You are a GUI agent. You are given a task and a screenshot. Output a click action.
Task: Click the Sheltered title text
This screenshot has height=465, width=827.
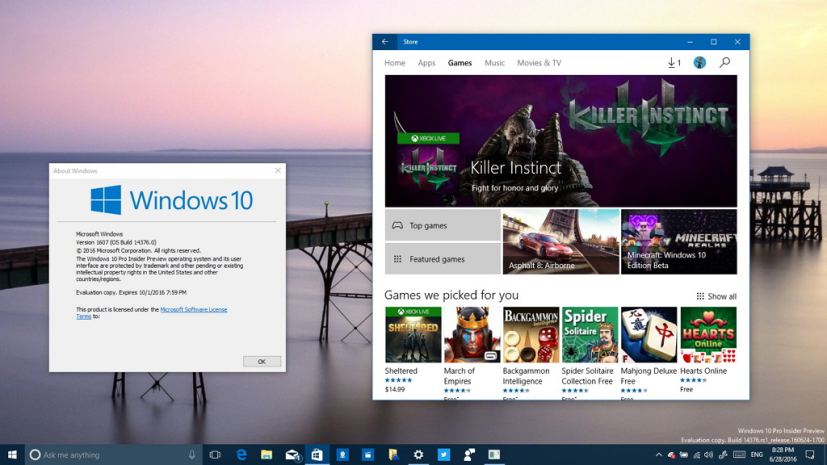click(x=401, y=371)
